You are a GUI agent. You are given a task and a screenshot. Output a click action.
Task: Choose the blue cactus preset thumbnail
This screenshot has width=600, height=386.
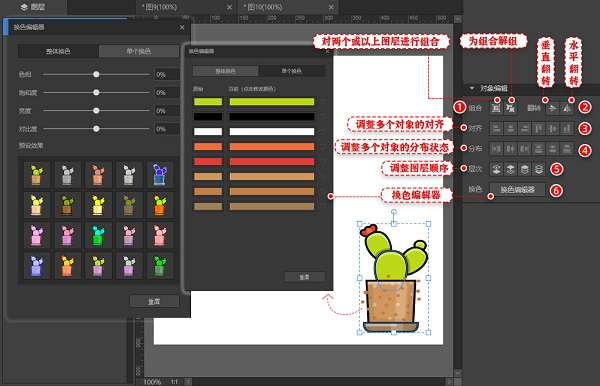pos(160,175)
